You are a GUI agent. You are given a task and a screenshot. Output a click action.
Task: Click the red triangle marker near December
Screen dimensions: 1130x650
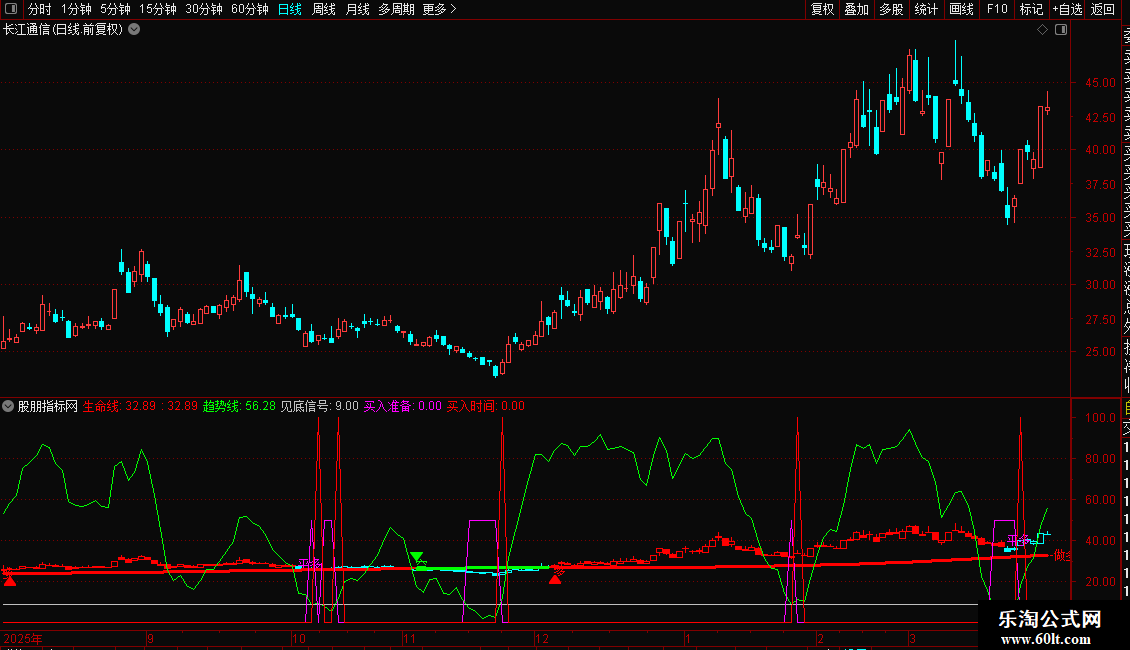pyautogui.click(x=555, y=579)
